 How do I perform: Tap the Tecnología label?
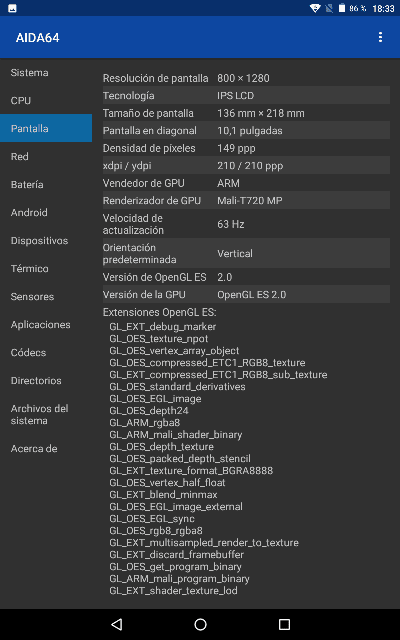click(129, 96)
